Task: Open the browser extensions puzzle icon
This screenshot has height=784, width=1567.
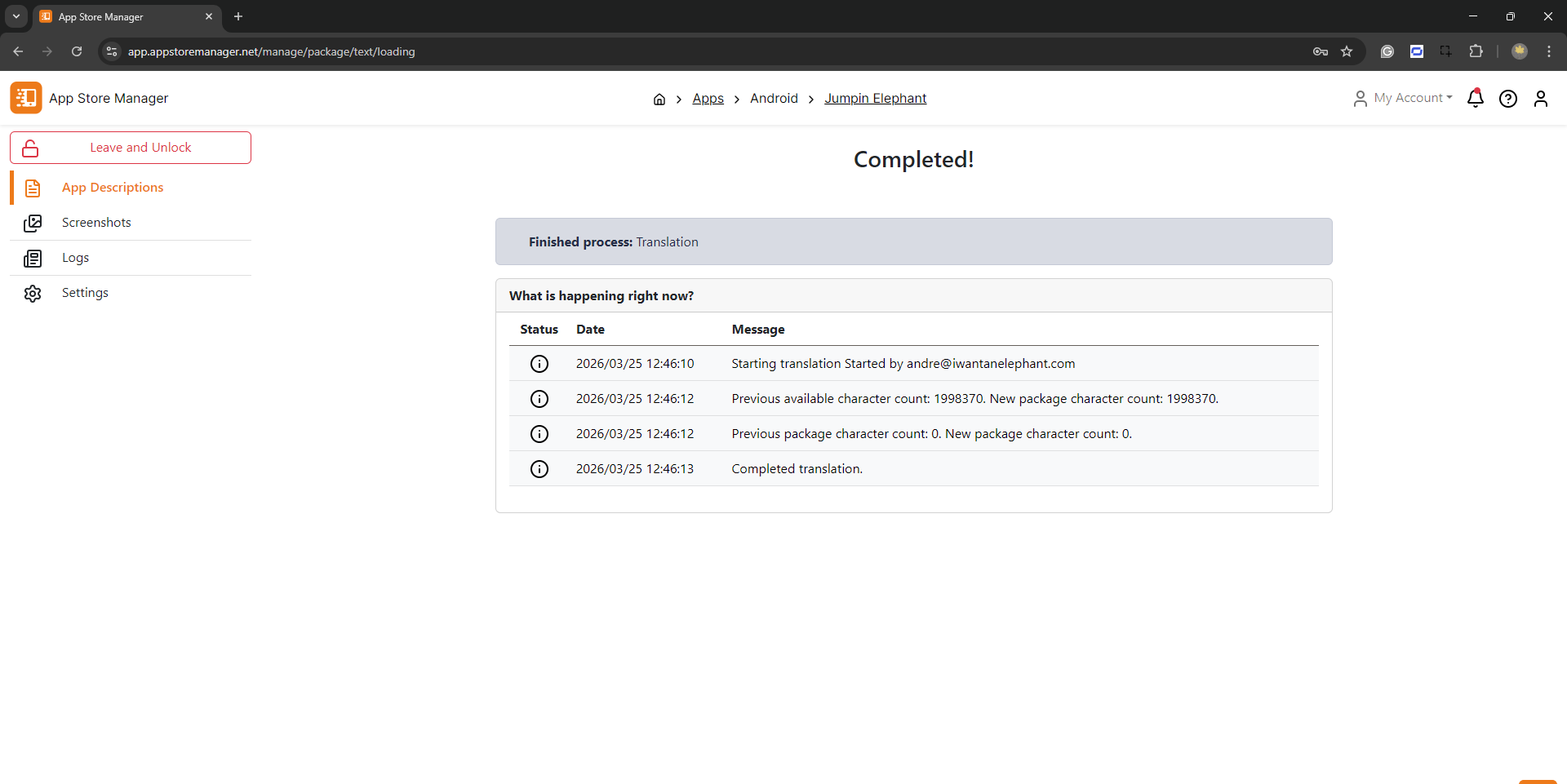Action: click(x=1476, y=51)
